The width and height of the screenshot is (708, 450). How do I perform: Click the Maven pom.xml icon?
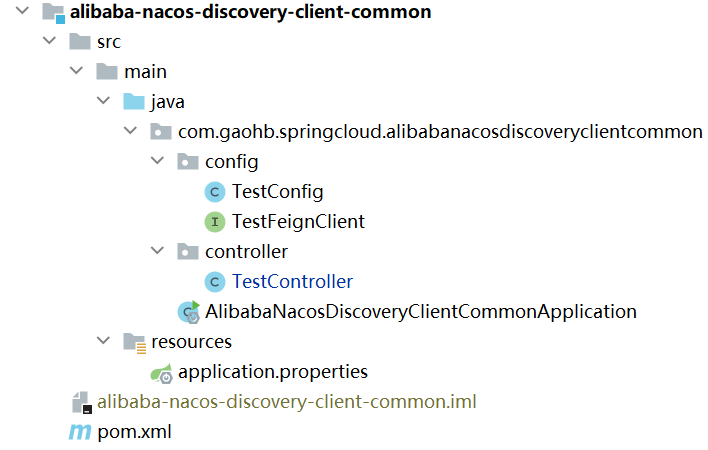click(80, 432)
